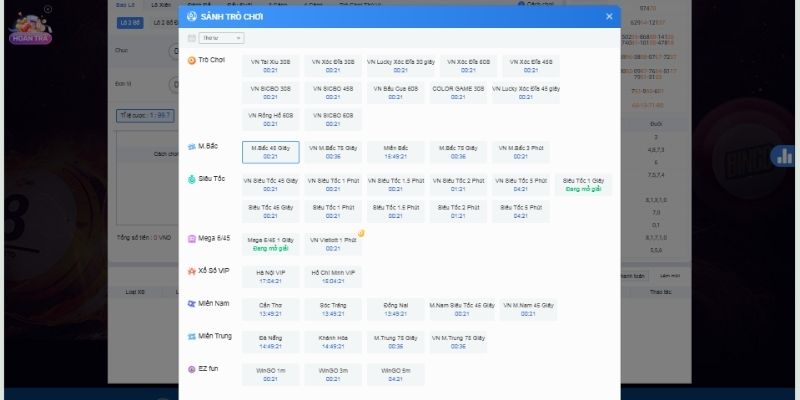Click the Trò Chơi category icon
The height and width of the screenshot is (400, 800).
coord(192,60)
